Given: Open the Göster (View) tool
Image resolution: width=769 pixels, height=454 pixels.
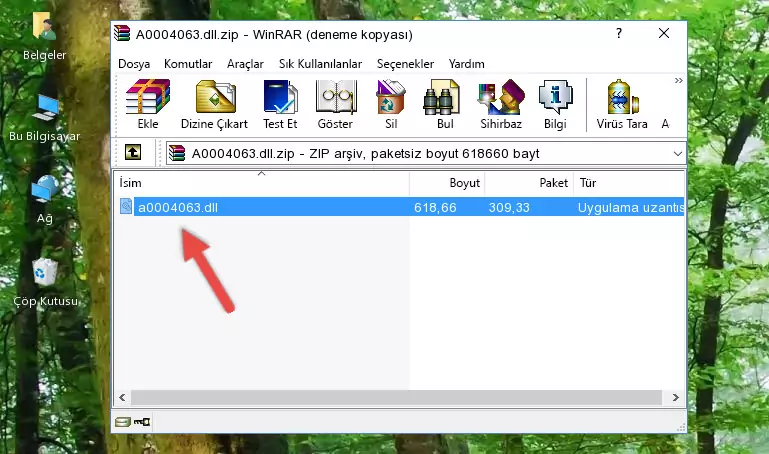Looking at the screenshot, I should point(335,104).
